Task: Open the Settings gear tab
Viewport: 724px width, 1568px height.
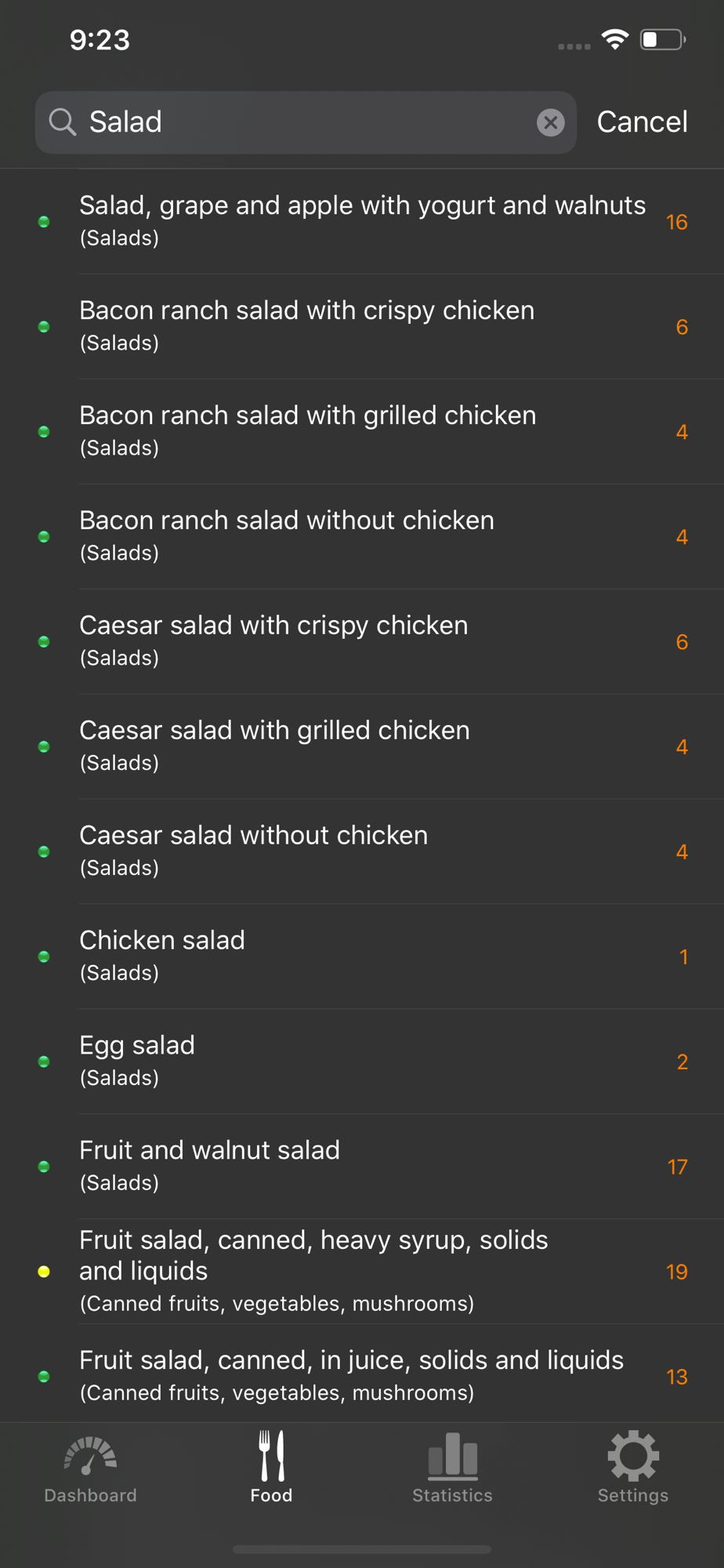Action: (633, 1468)
